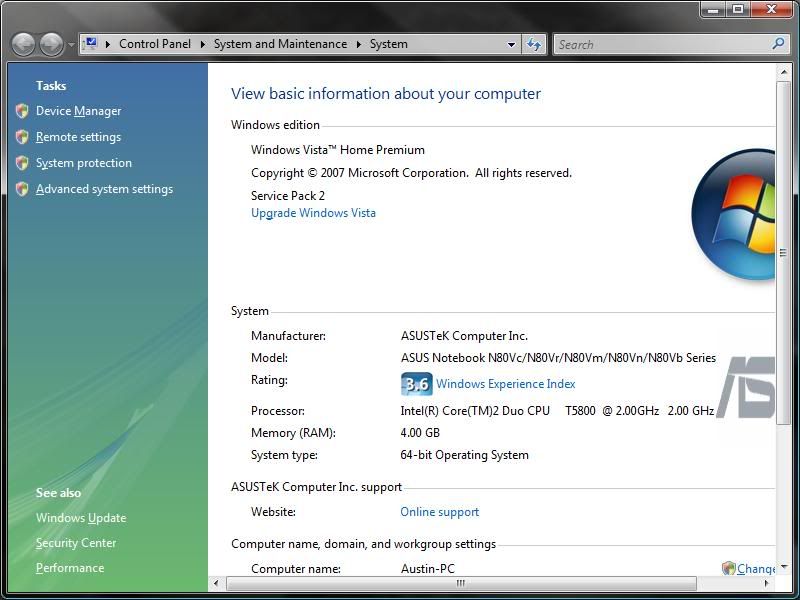Go to System and Maintenance breadcrumb
This screenshot has height=600, width=800.
280,44
